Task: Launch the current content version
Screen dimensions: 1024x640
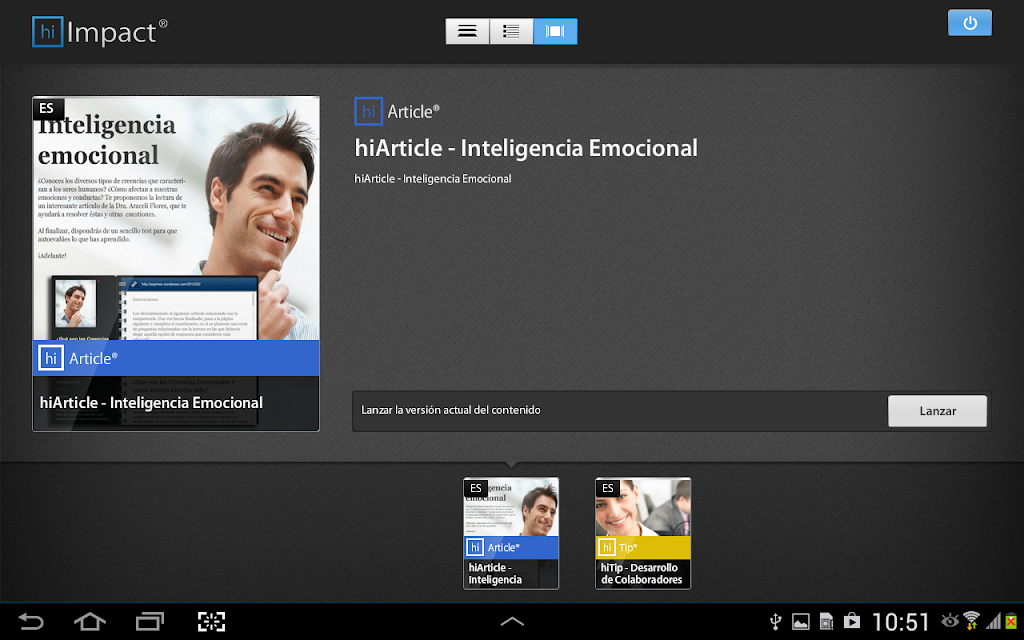Action: tap(937, 411)
